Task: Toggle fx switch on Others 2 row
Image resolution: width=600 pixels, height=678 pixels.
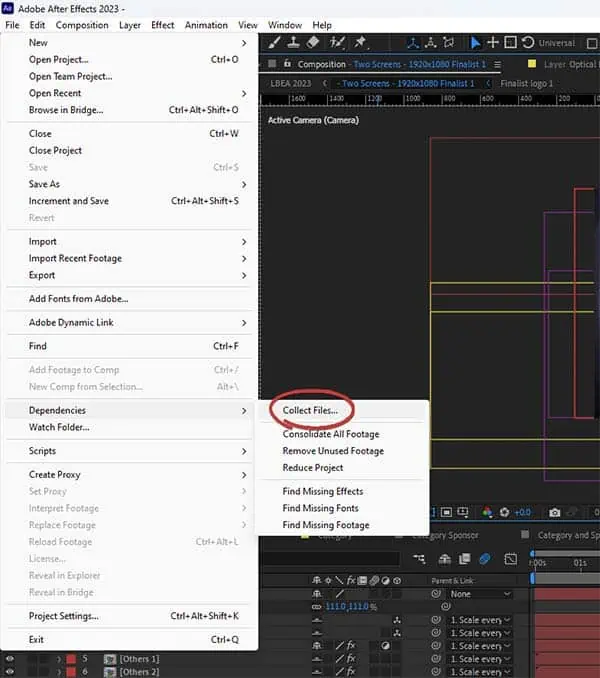Action: tap(351, 671)
